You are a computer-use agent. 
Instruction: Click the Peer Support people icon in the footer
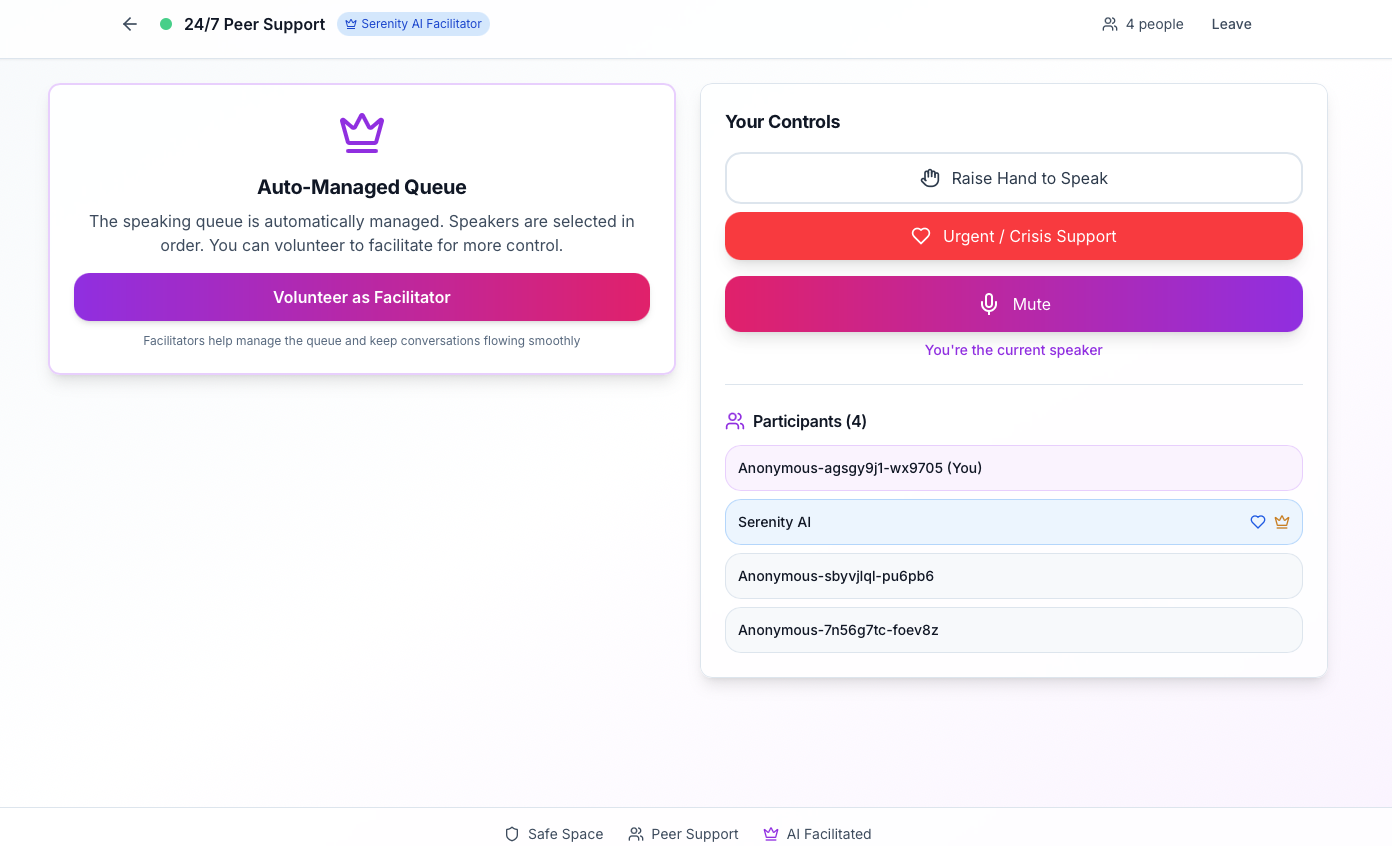pos(635,833)
